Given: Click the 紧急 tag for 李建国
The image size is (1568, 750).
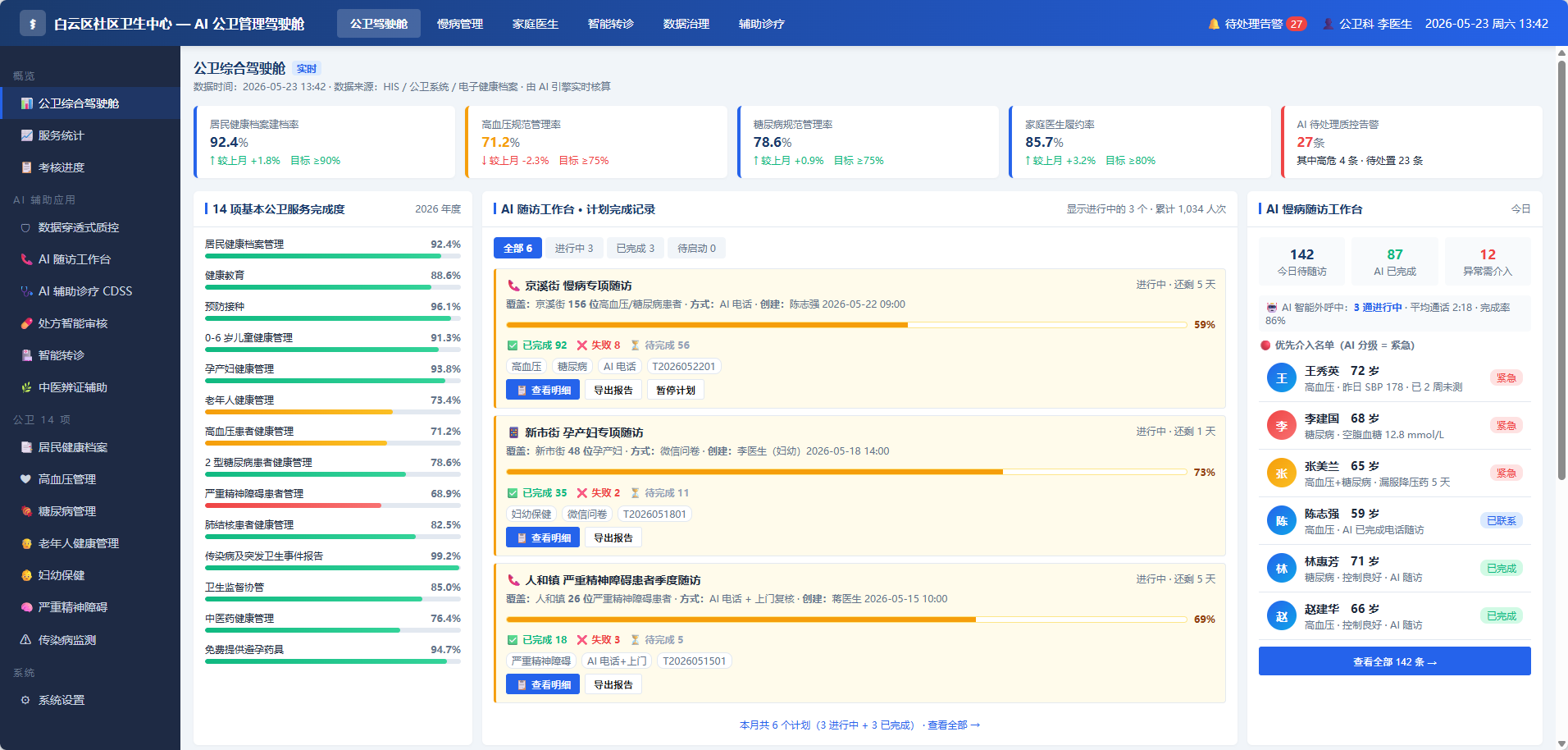Looking at the screenshot, I should coord(1506,426).
